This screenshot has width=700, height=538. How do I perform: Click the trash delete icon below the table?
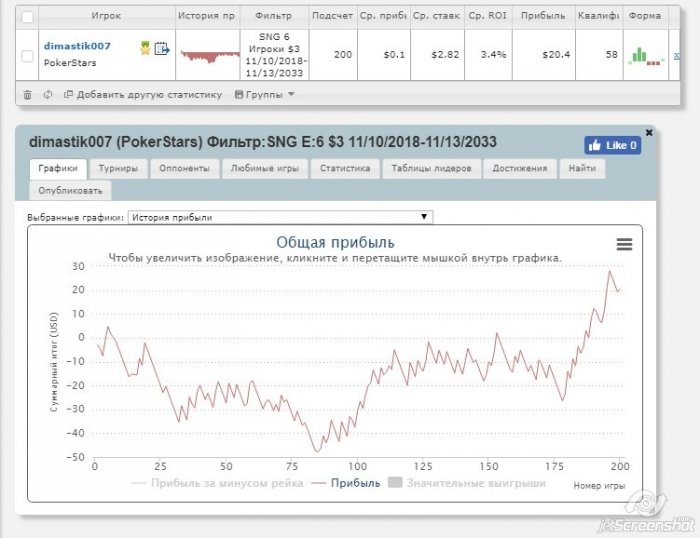[27, 95]
